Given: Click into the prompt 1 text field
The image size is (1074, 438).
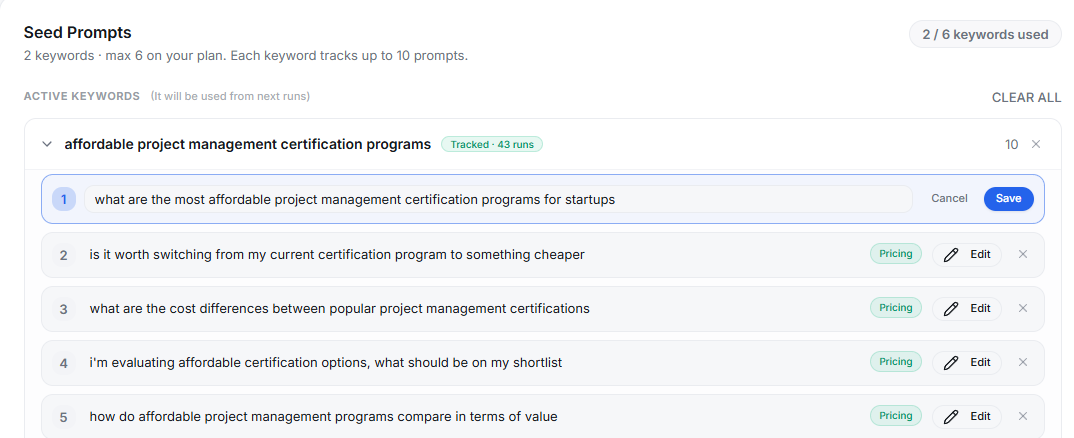Looking at the screenshot, I should click(498, 199).
